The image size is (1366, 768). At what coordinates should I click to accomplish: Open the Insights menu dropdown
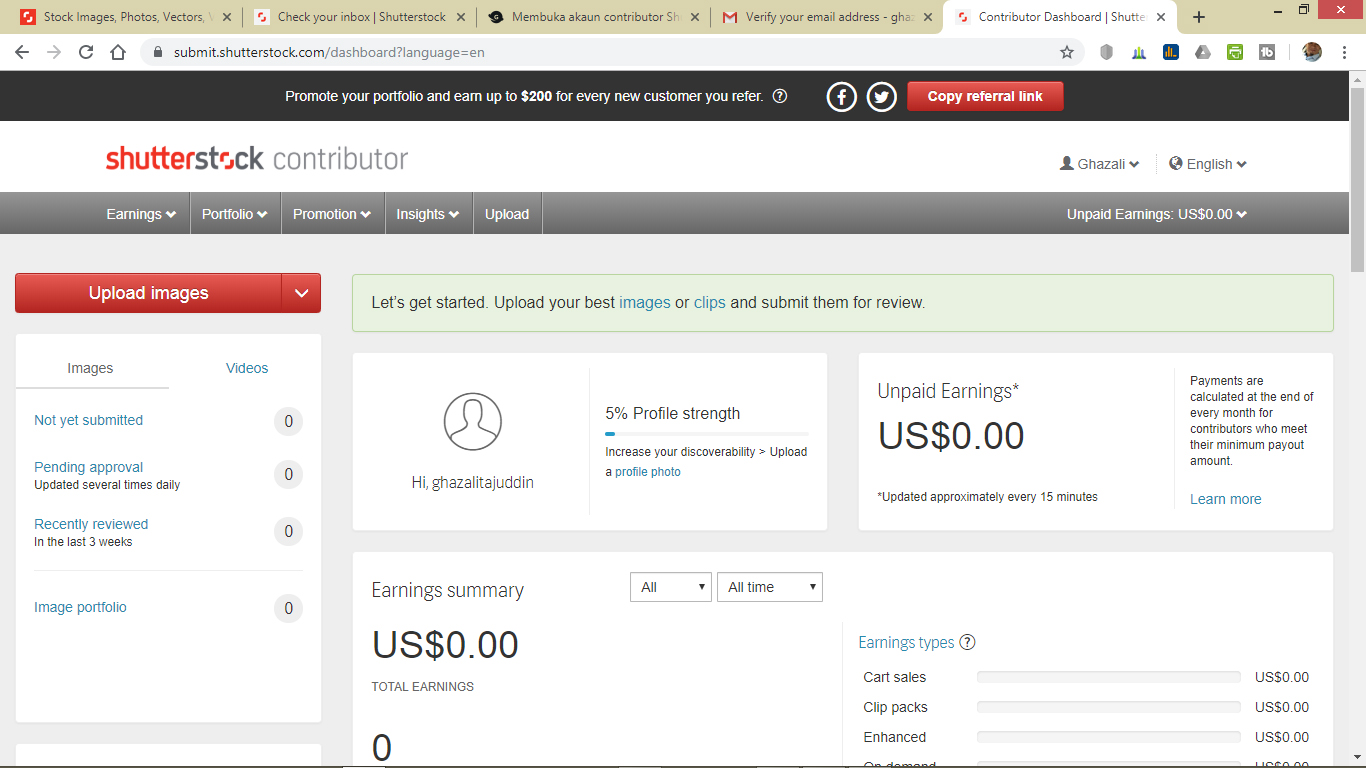(x=428, y=214)
